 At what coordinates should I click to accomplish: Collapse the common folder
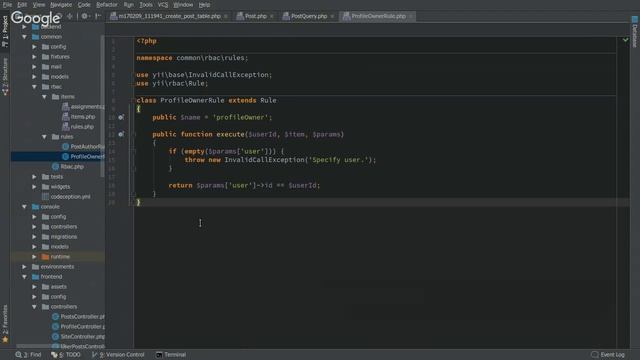coord(24,37)
